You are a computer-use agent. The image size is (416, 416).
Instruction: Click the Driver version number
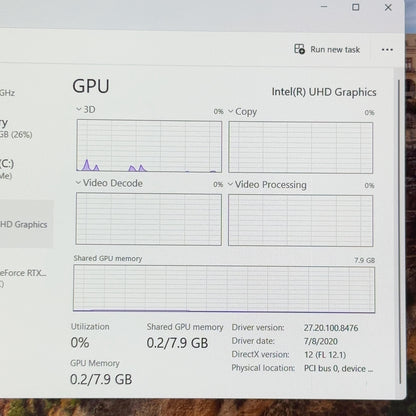(331, 328)
